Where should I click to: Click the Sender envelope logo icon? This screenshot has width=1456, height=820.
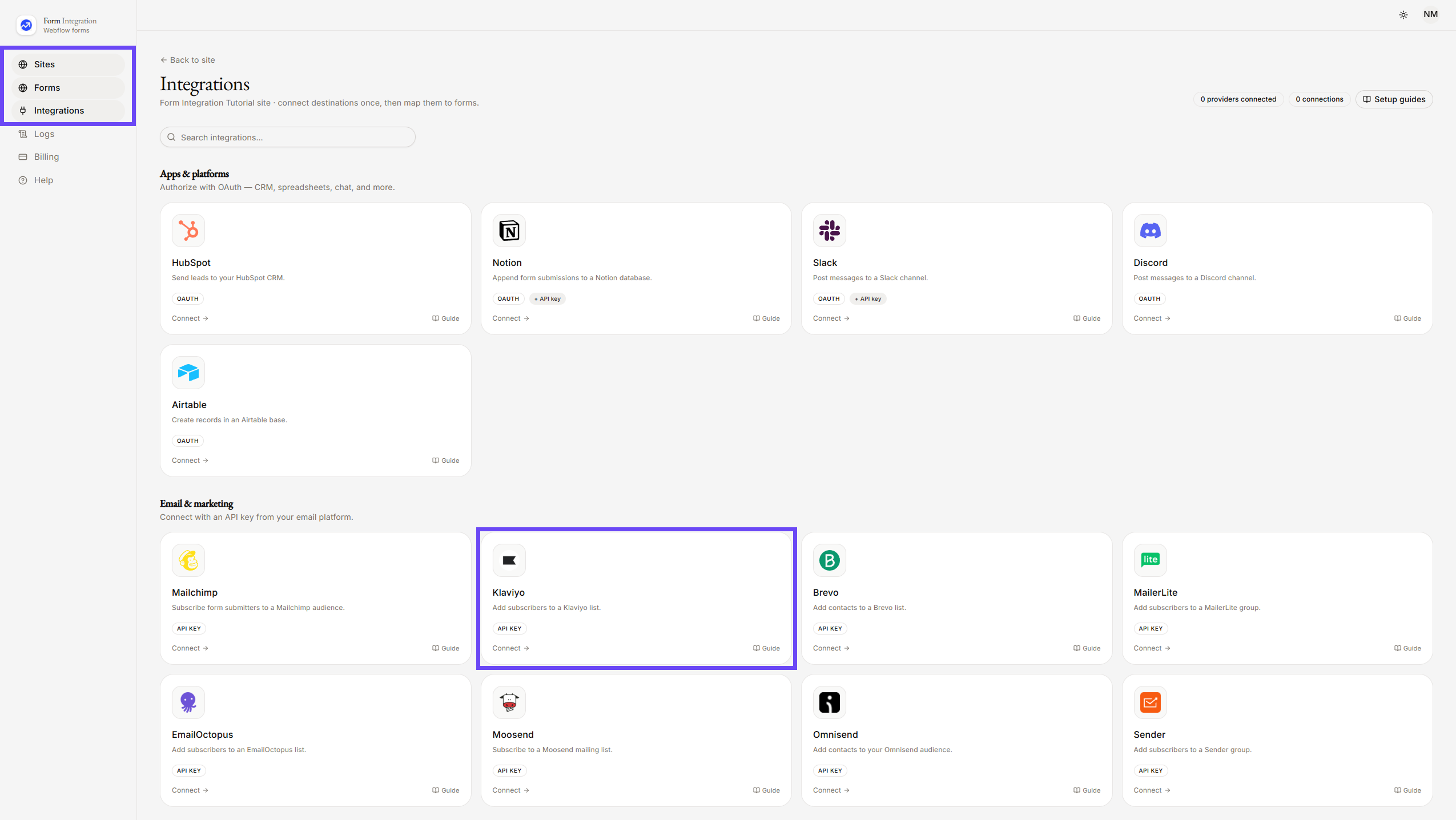tap(1150, 702)
